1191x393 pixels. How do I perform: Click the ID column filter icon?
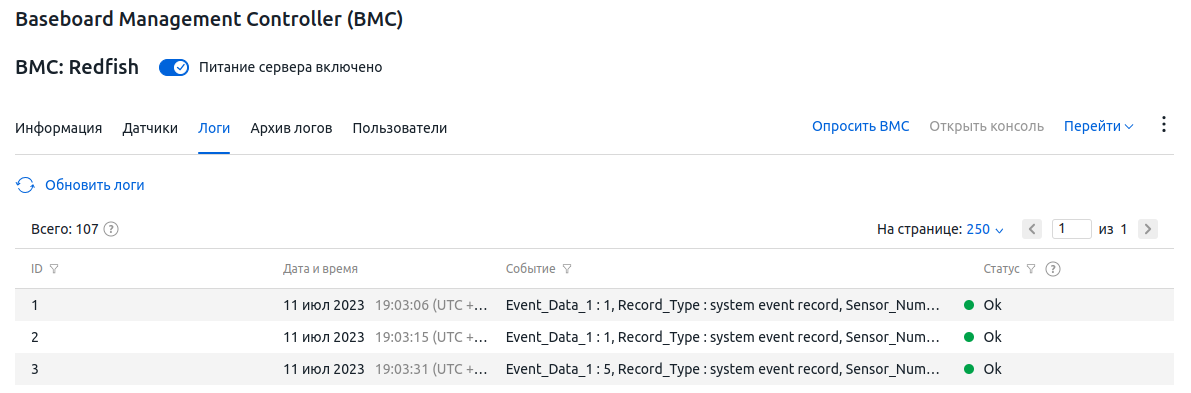(x=53, y=269)
